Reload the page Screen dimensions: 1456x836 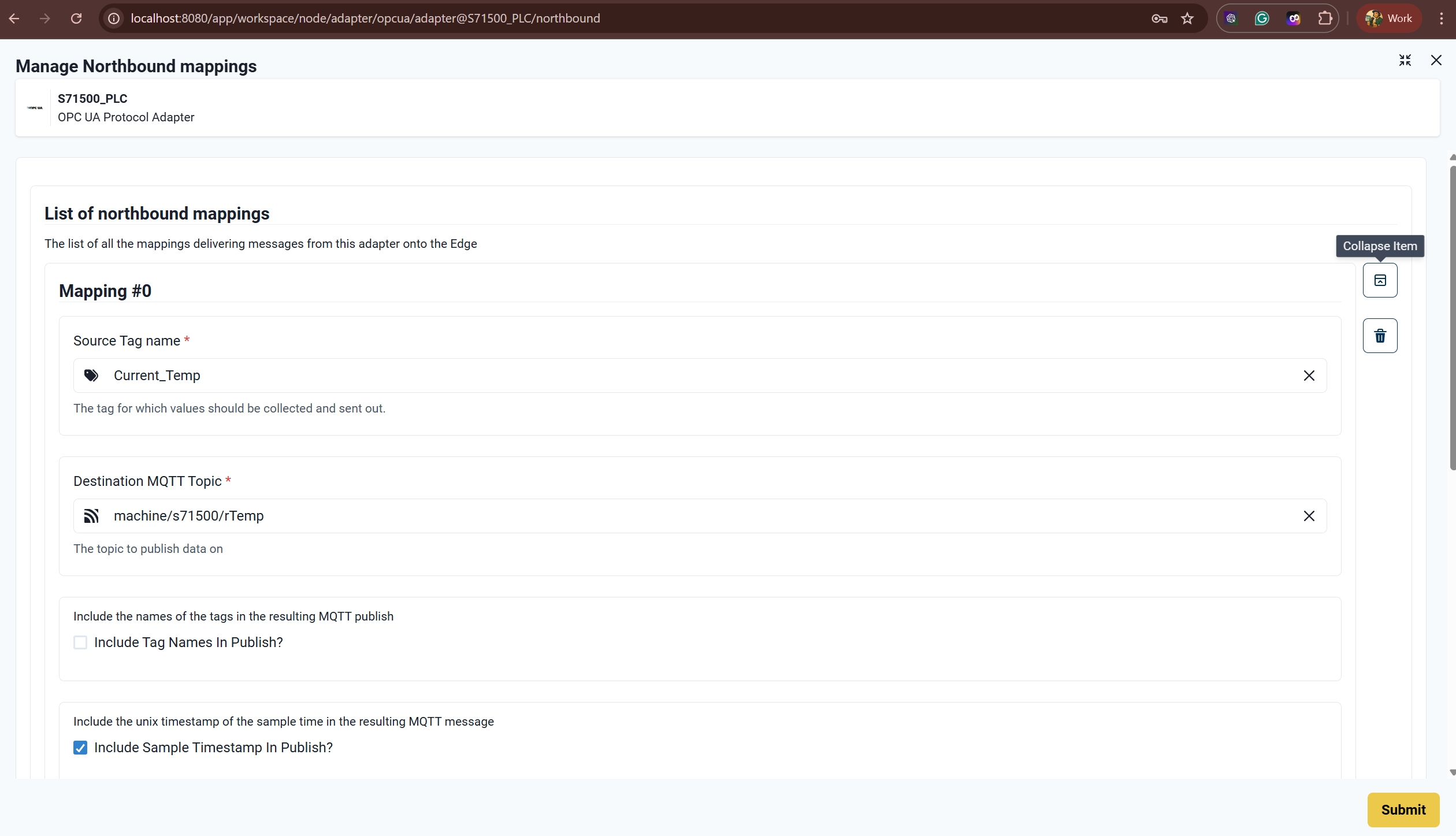tap(76, 18)
